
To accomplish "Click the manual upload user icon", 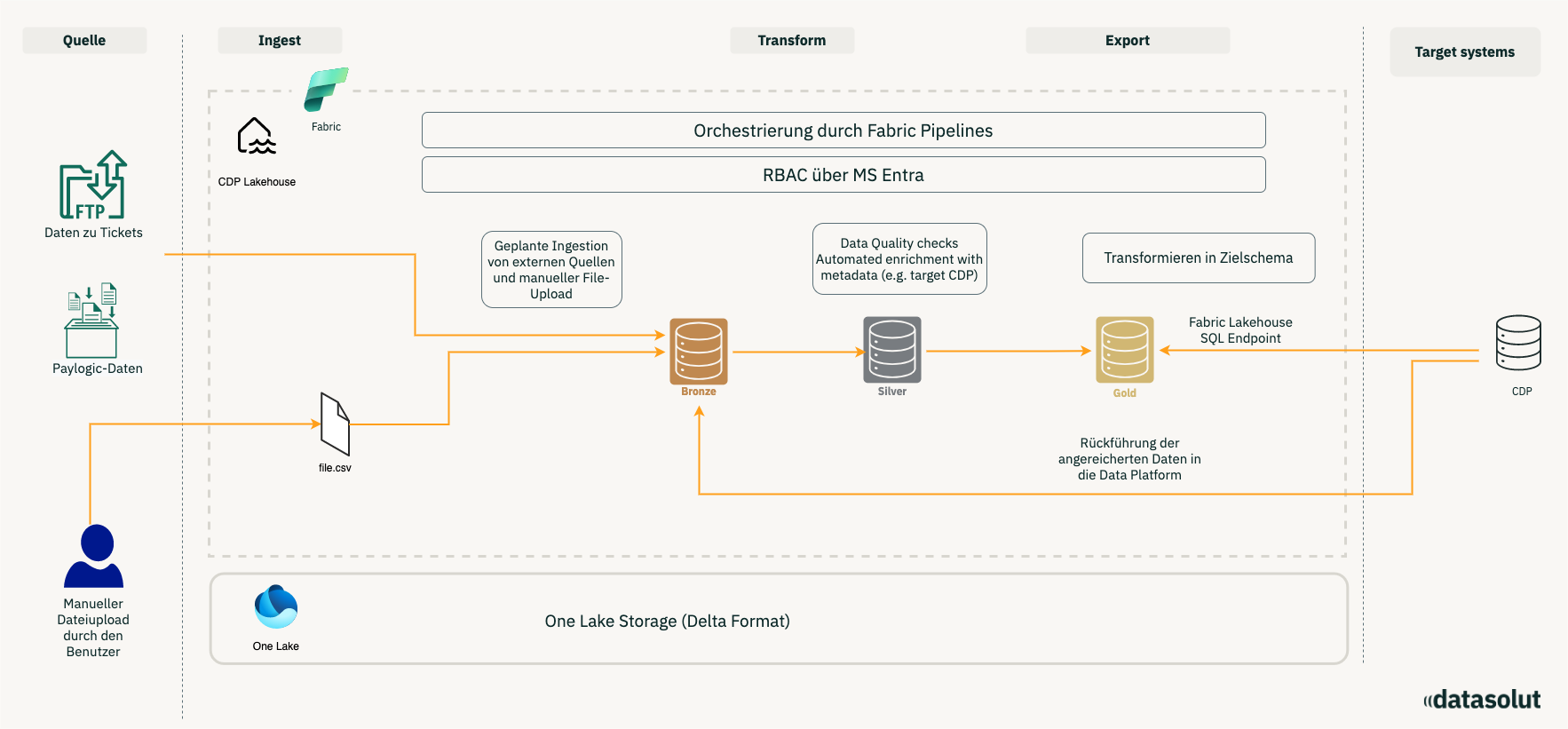I will [94, 556].
